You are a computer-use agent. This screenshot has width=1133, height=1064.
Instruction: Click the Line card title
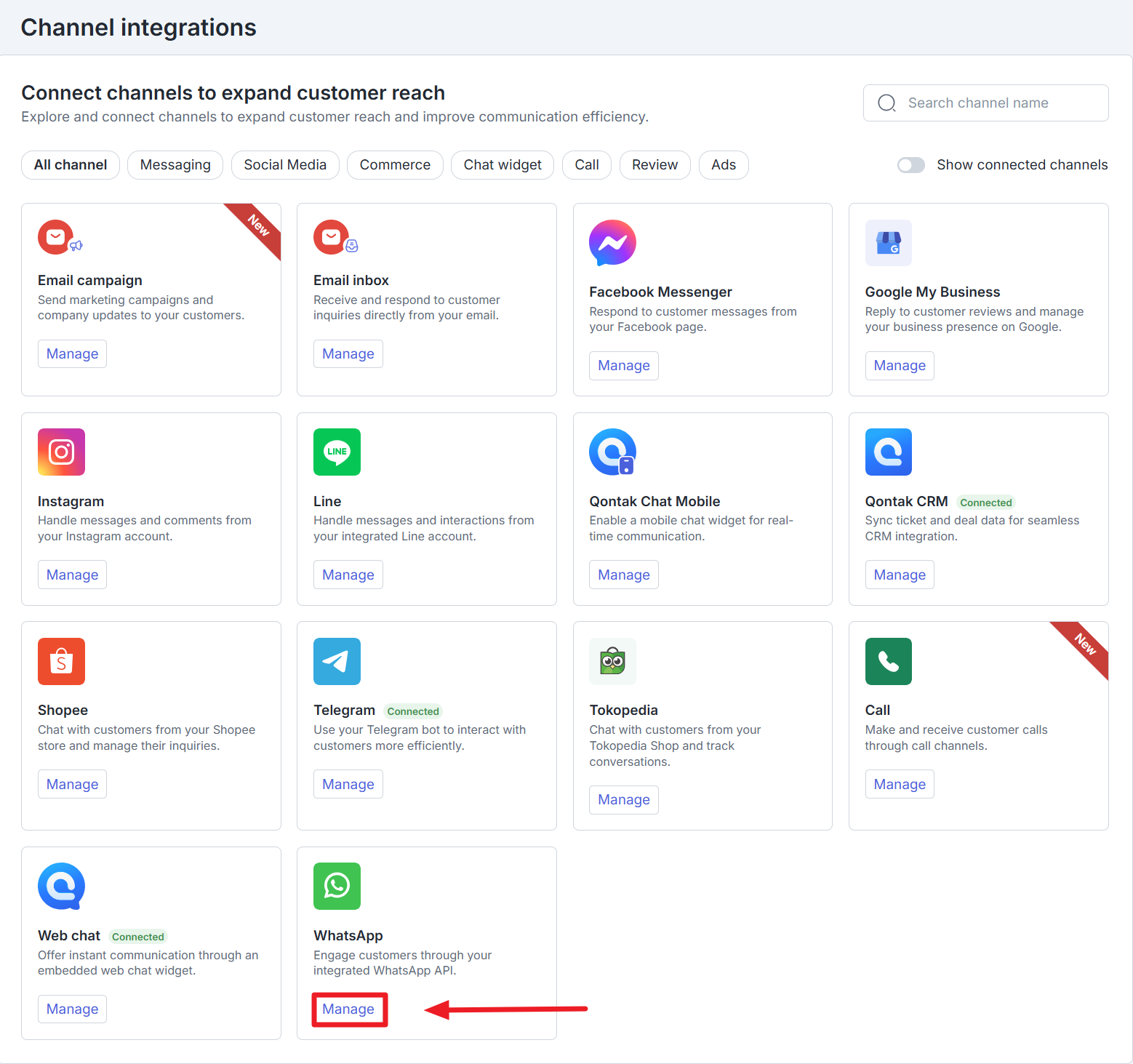pos(327,502)
